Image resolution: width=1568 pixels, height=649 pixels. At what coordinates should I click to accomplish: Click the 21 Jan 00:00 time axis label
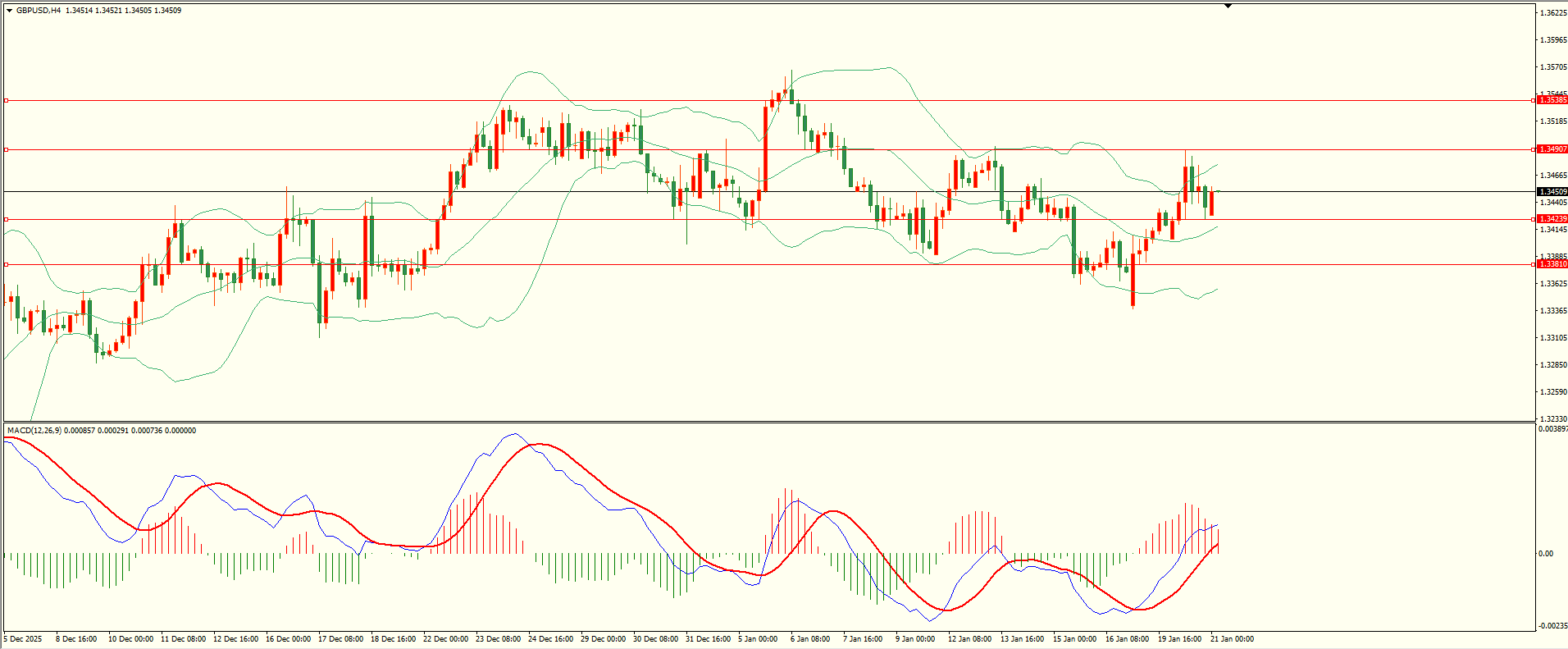(1232, 639)
